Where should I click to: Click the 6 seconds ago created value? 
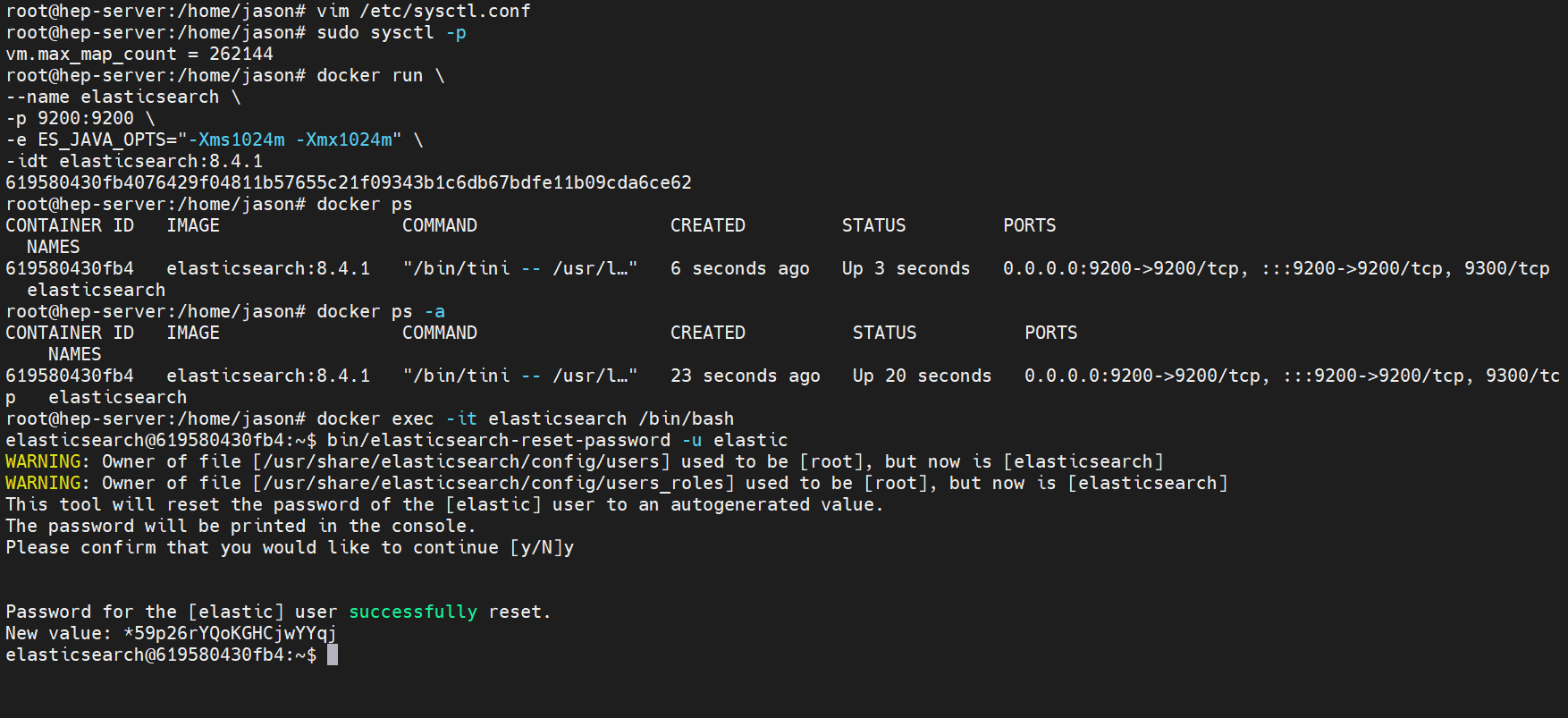click(x=739, y=268)
